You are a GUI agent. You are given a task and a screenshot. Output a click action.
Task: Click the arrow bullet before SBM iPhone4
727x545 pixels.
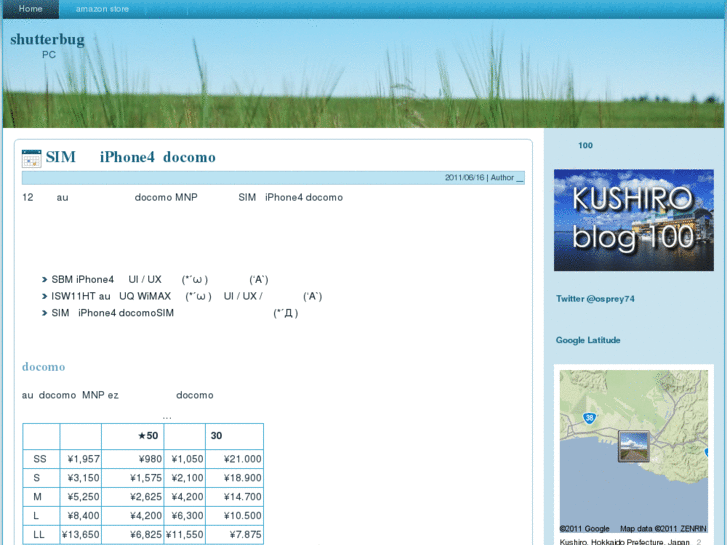pyautogui.click(x=45, y=280)
